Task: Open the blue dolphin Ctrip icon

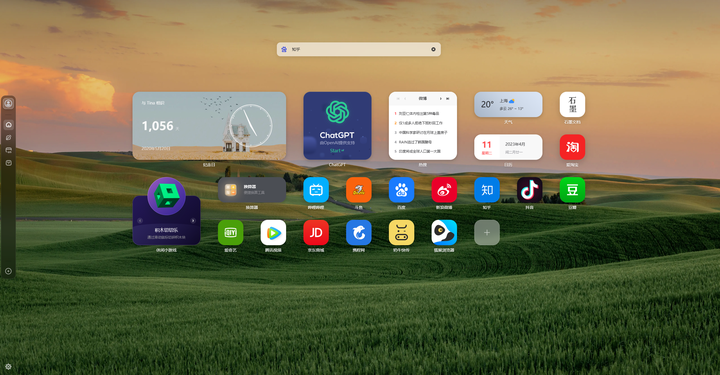Action: 359,232
